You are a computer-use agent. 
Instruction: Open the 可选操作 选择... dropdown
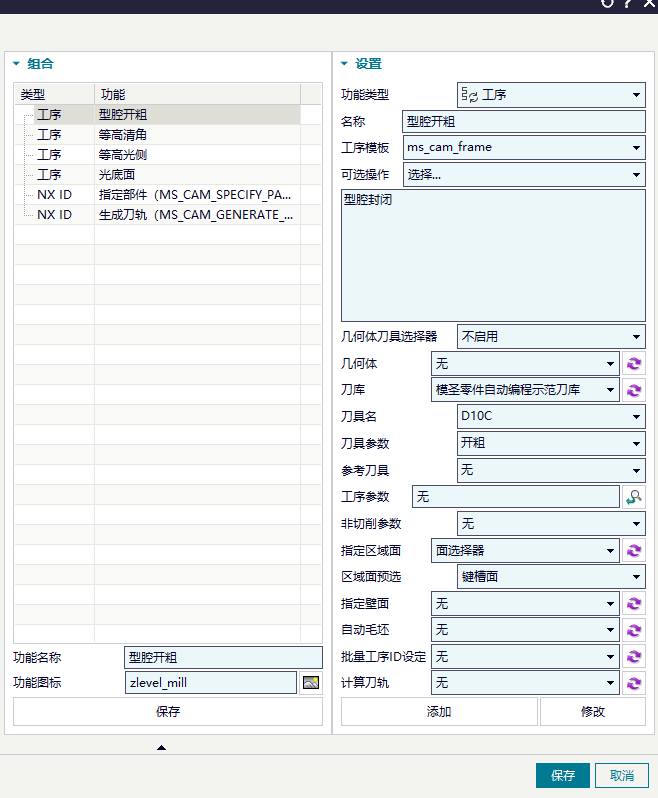pos(524,175)
